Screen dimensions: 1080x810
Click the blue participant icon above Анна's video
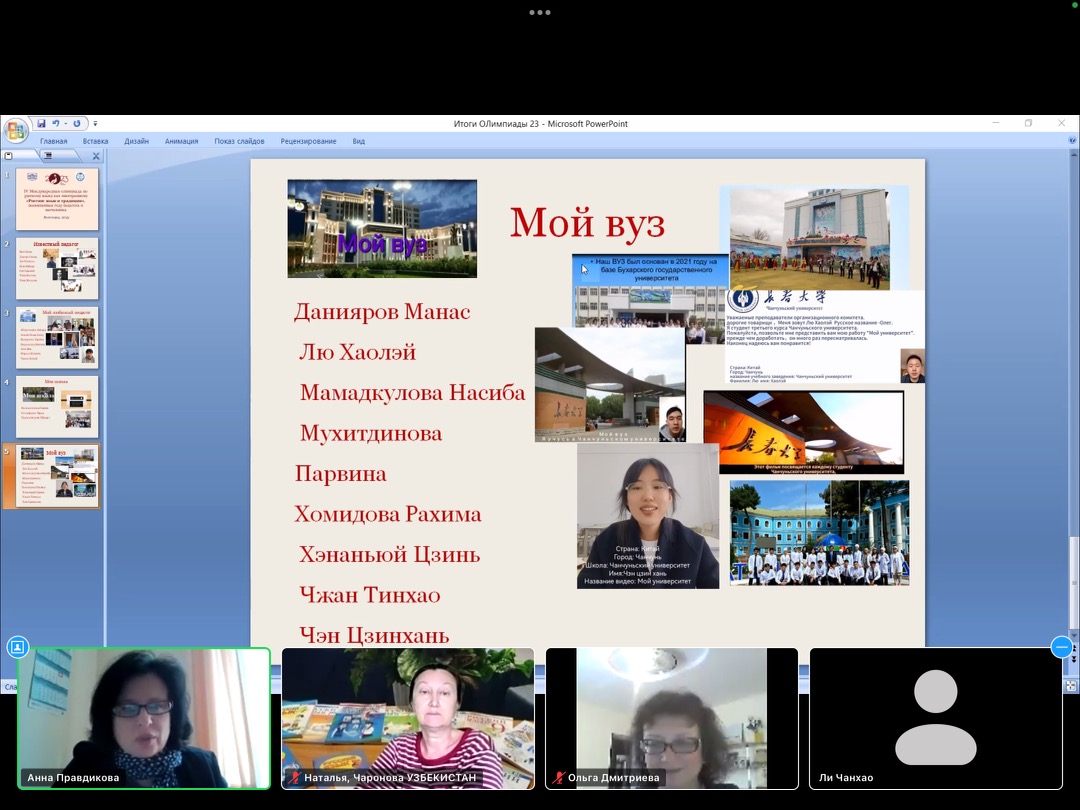[17, 647]
